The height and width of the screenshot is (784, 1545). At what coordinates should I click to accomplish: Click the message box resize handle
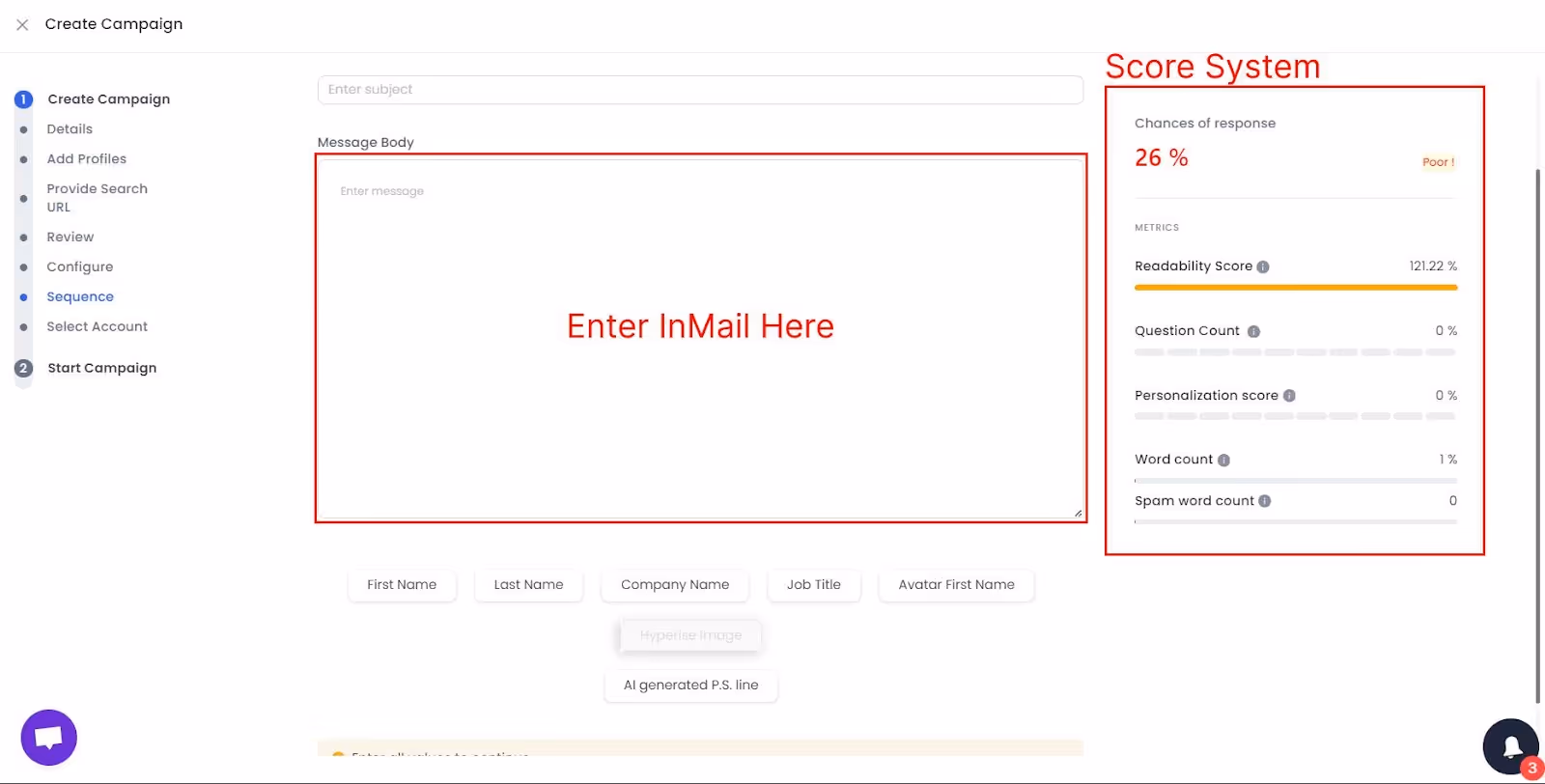point(1078,513)
